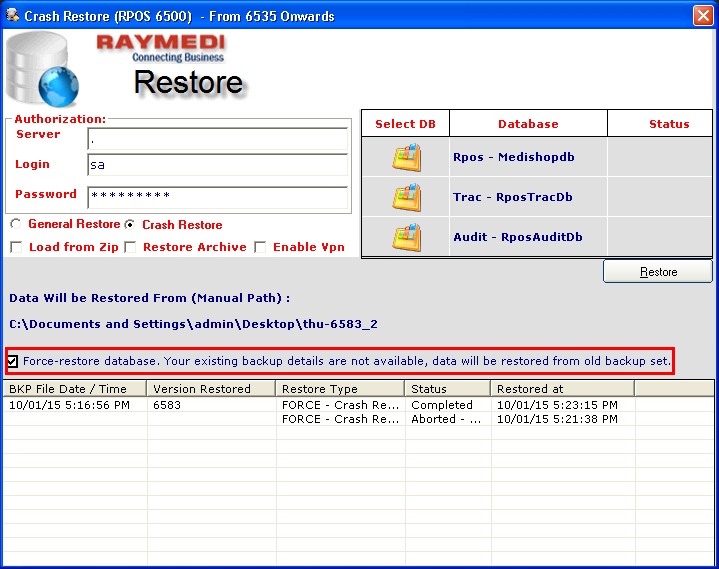Choose the General Restore radio option
Image resolution: width=719 pixels, height=569 pixels.
coord(16,224)
